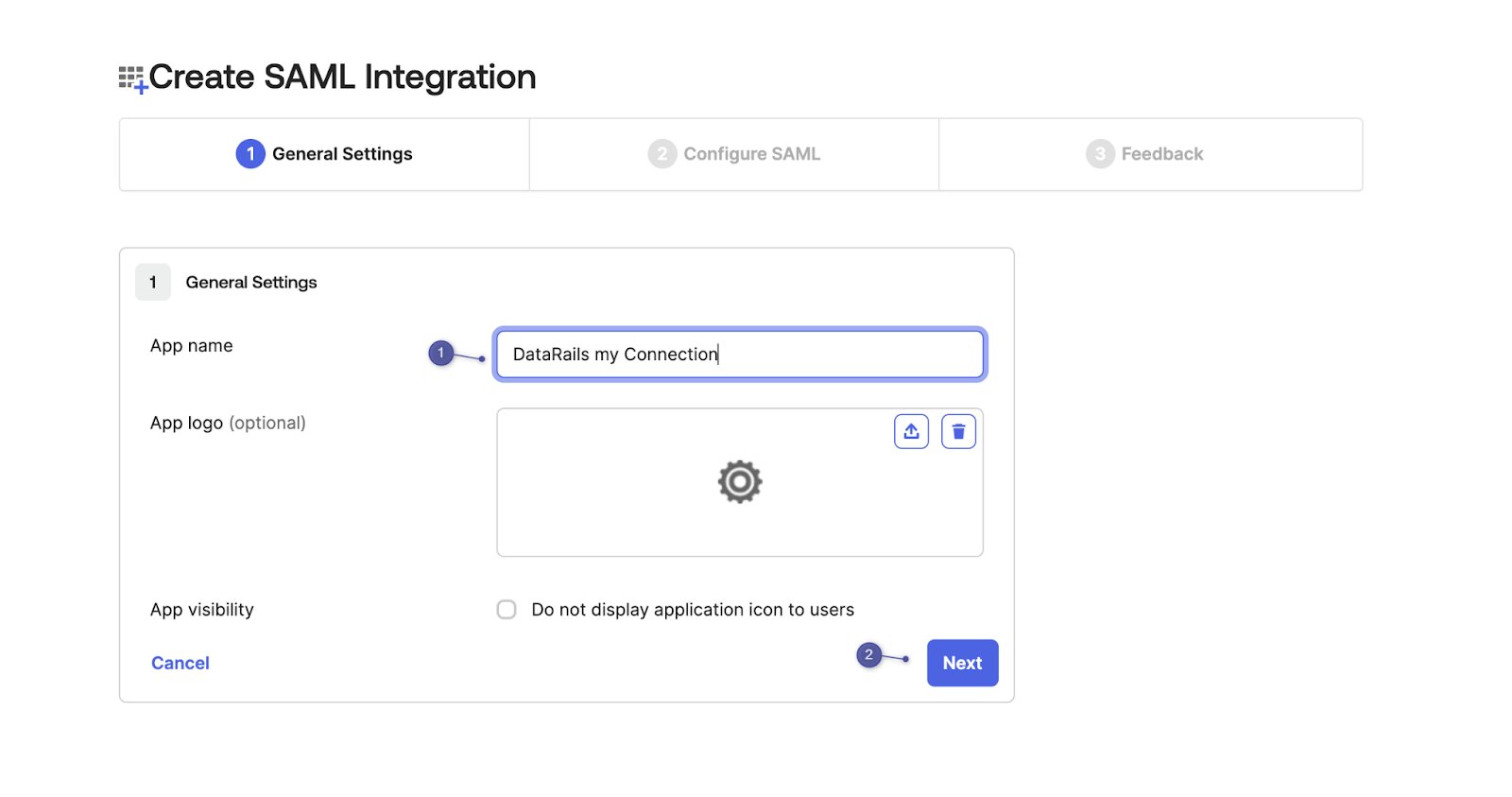Viewport: 1512px width, 797px height.
Task: Click the upload logo icon button
Action: pyautogui.click(x=911, y=431)
